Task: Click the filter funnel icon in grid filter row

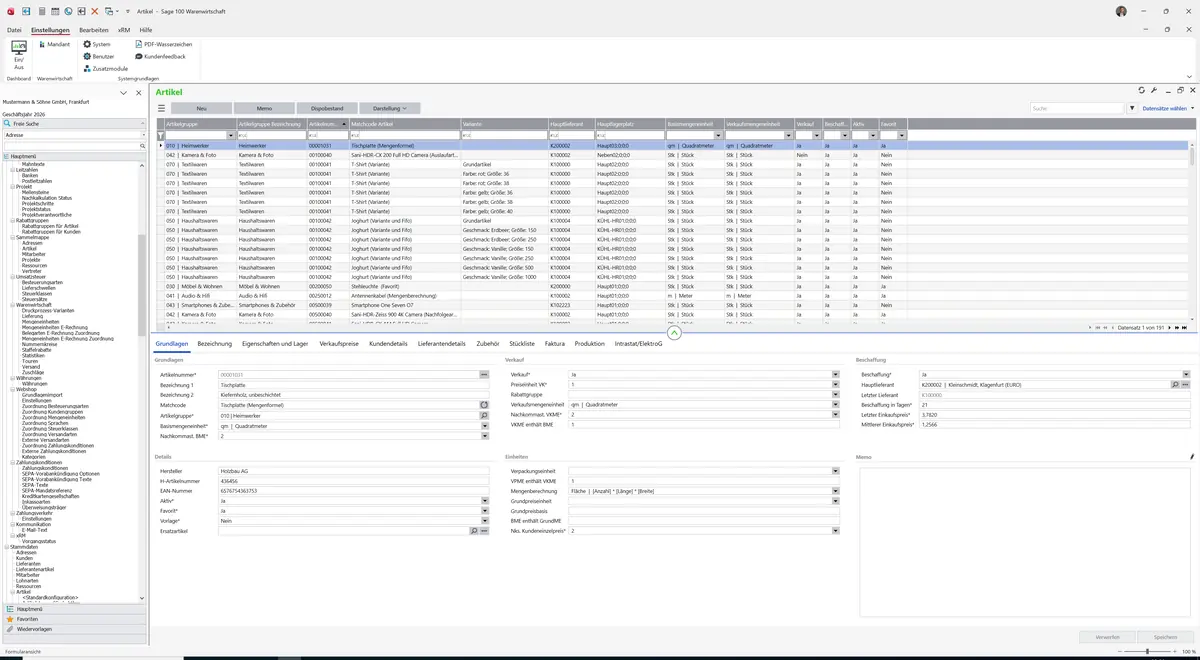Action: click(x=160, y=135)
